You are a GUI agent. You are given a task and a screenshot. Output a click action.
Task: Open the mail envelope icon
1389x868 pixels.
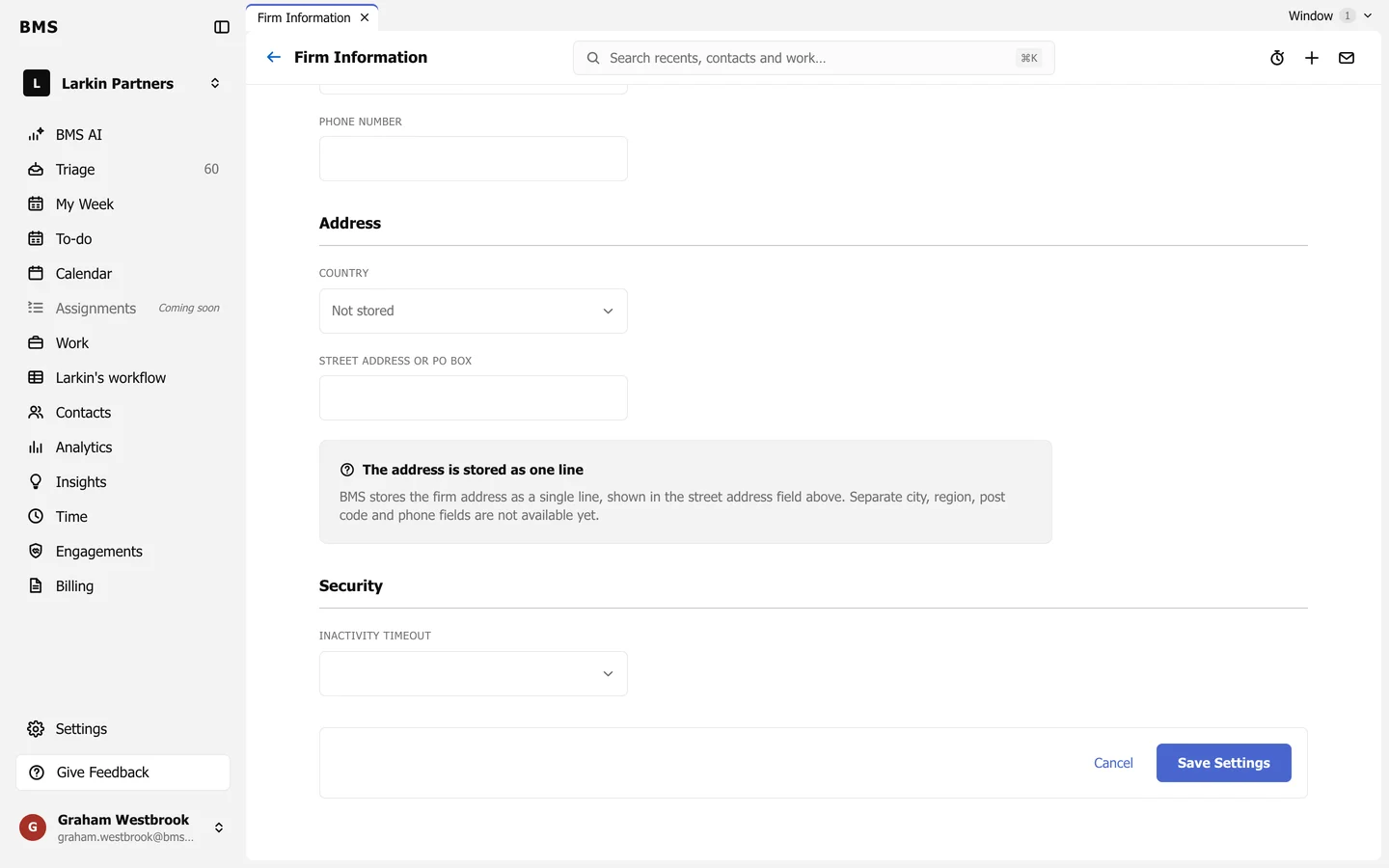click(1347, 58)
